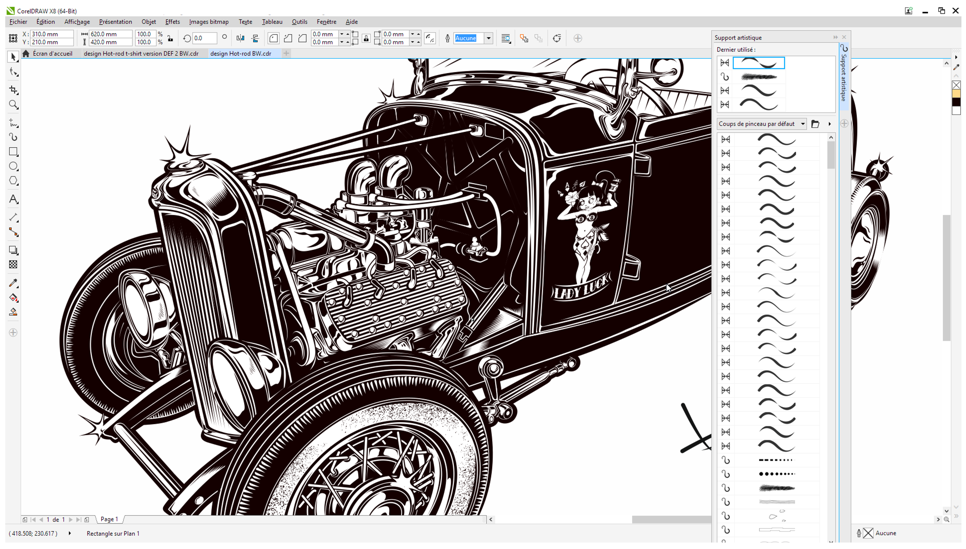This screenshot has width=966, height=549.
Task: Select the Text tool
Action: (x=14, y=199)
